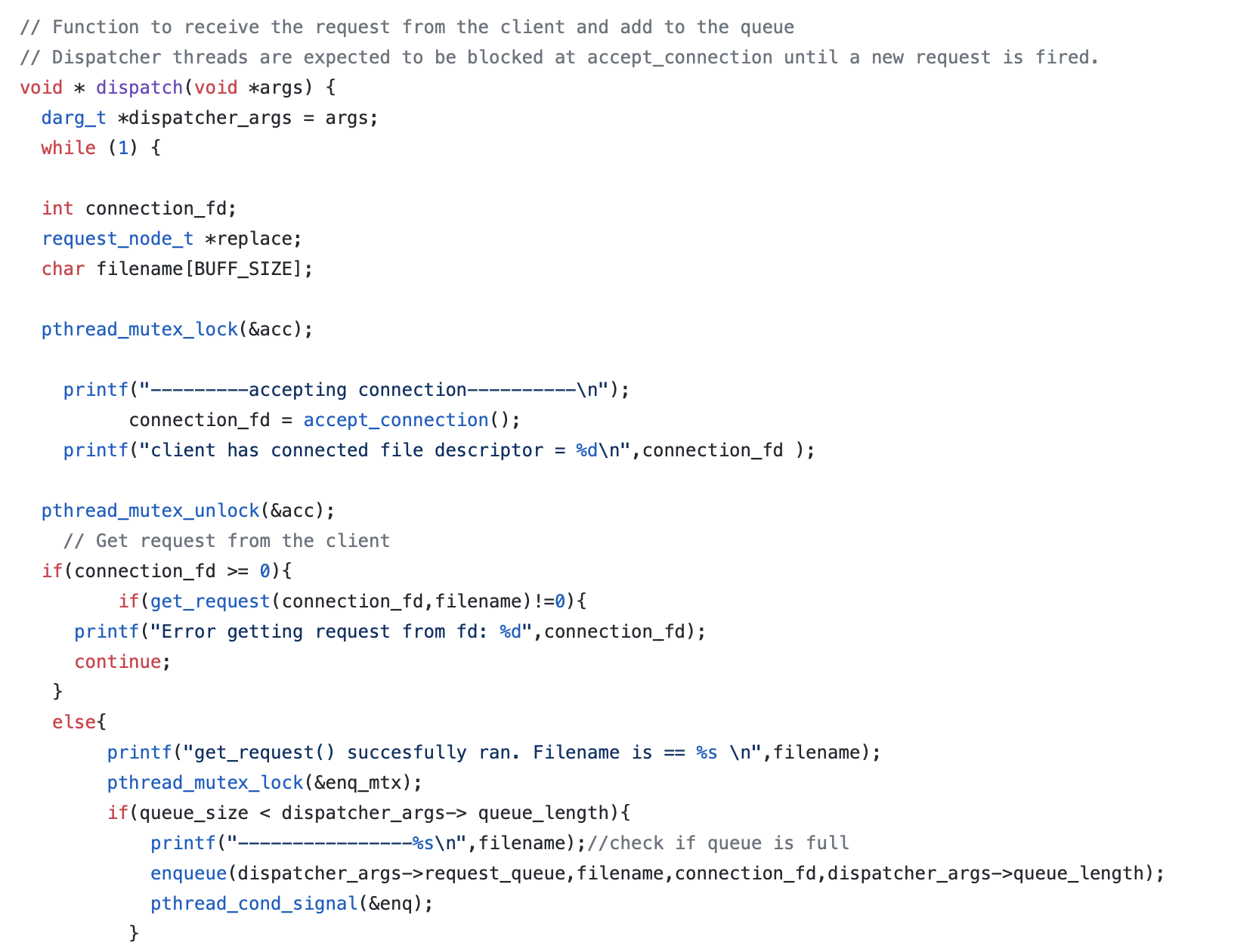Click the queue_size variable in the if condition
The width and height of the screenshot is (1259, 952).
[x=194, y=813]
